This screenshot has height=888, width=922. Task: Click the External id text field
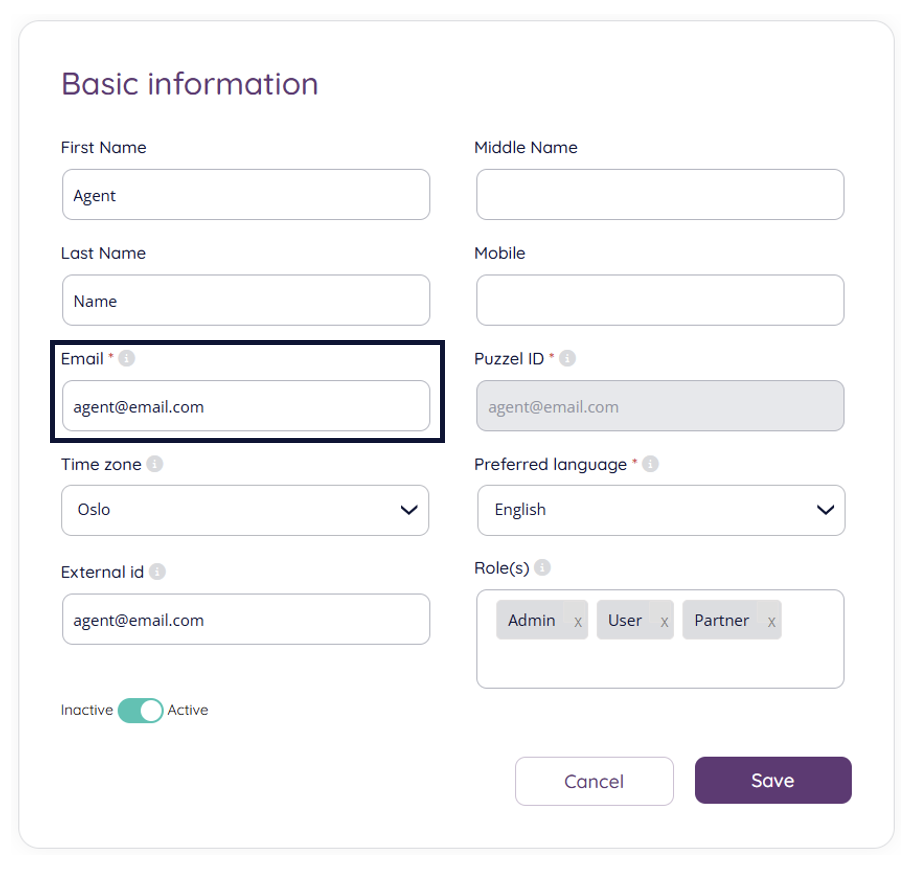click(x=245, y=620)
